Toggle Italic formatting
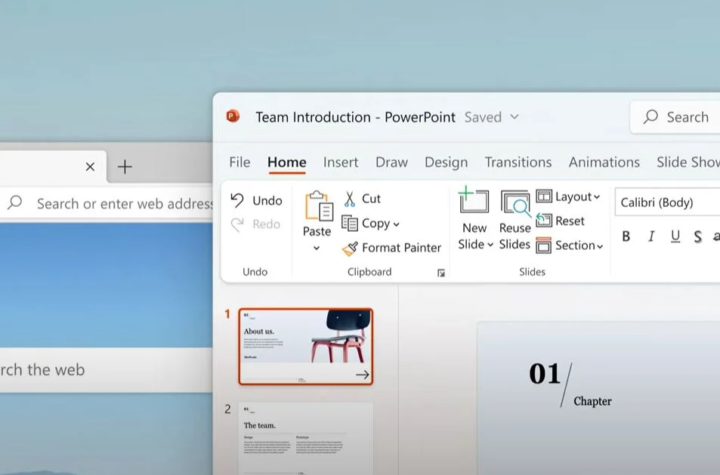Viewport: 720px width, 475px height. (x=651, y=237)
